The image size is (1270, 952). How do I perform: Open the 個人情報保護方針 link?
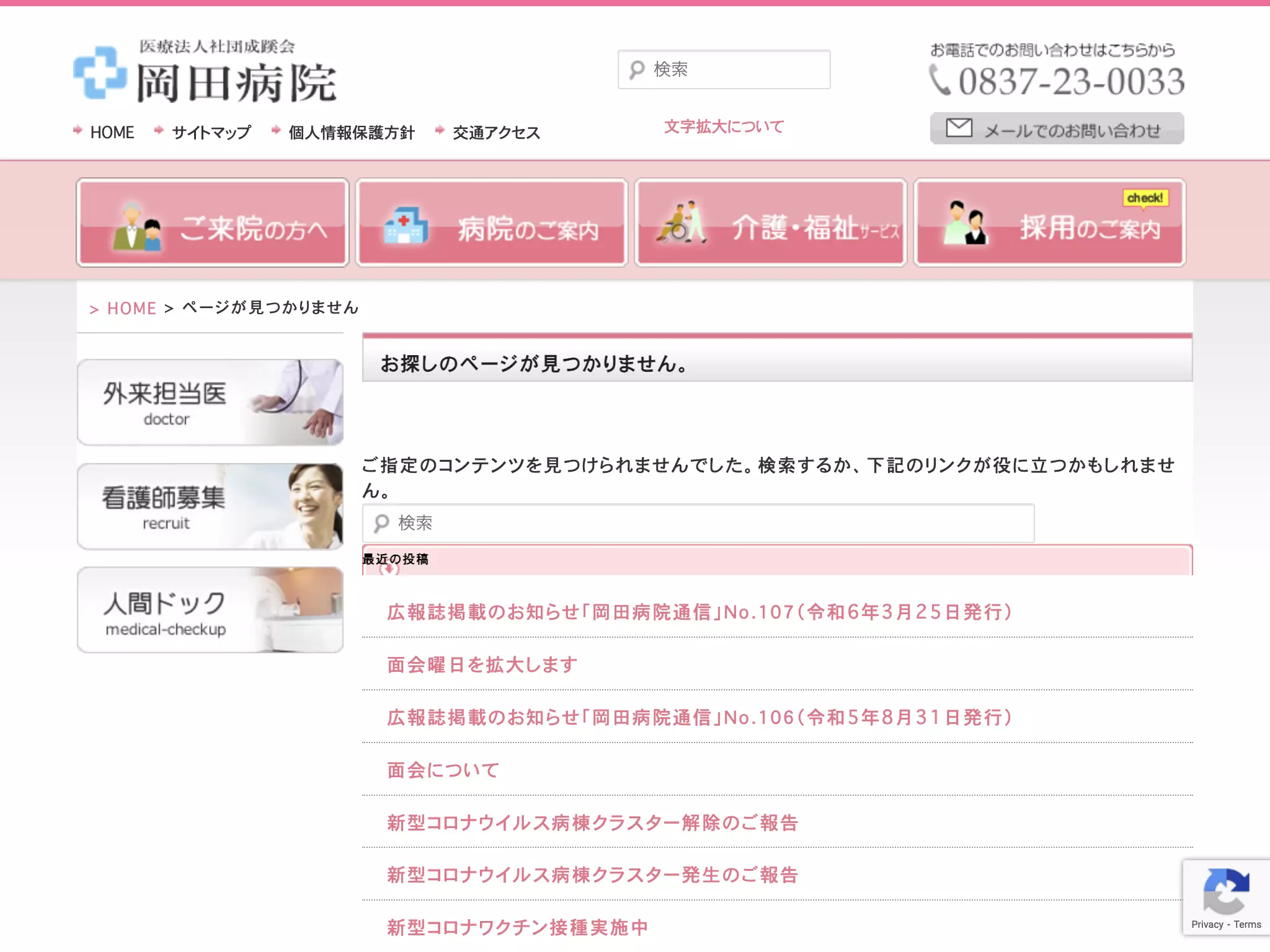pos(352,133)
